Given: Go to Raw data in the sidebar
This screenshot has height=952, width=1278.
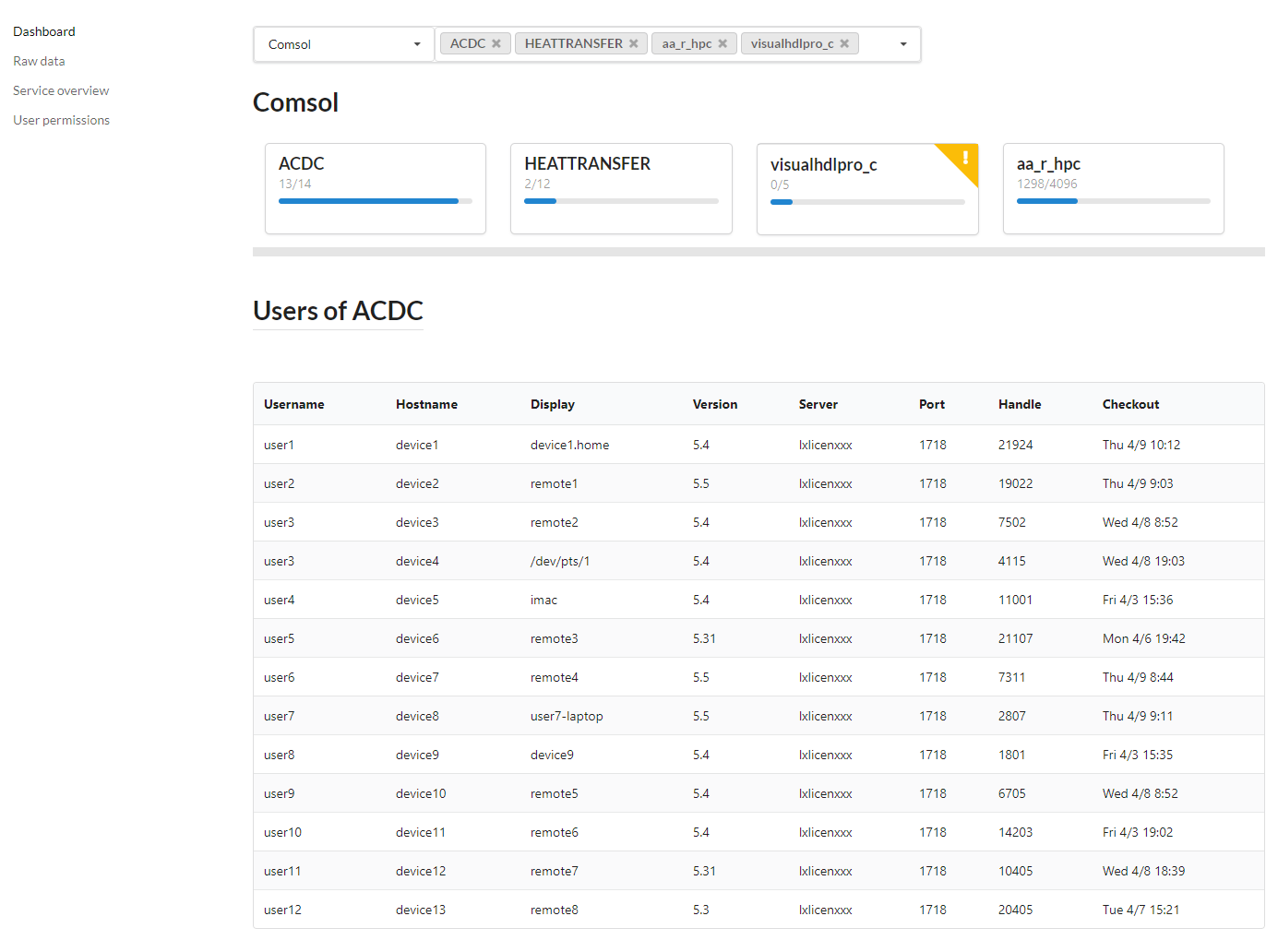Looking at the screenshot, I should [x=39, y=61].
